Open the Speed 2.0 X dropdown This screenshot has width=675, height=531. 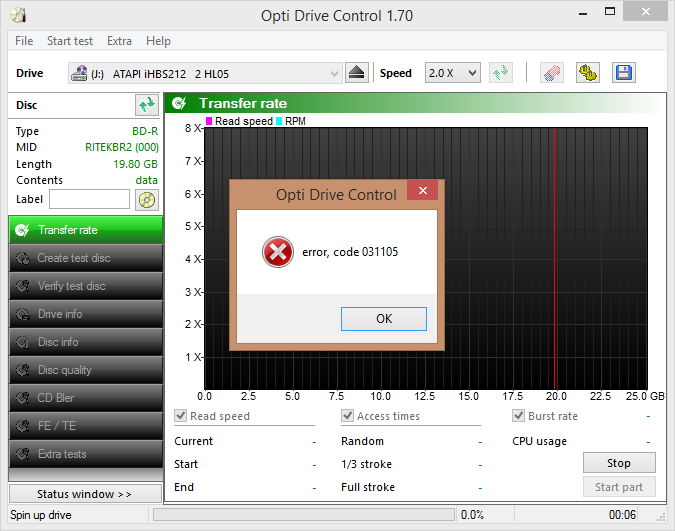(x=452, y=73)
